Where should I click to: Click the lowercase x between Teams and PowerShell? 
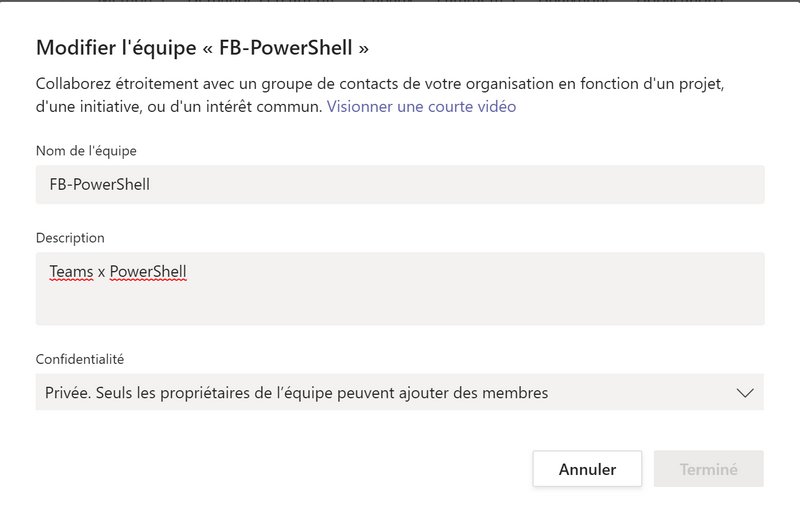tap(101, 272)
